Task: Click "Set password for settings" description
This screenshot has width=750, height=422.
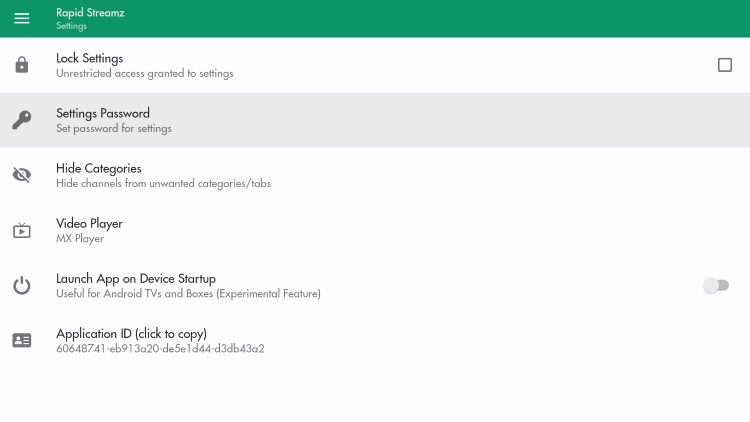Action: (x=114, y=129)
